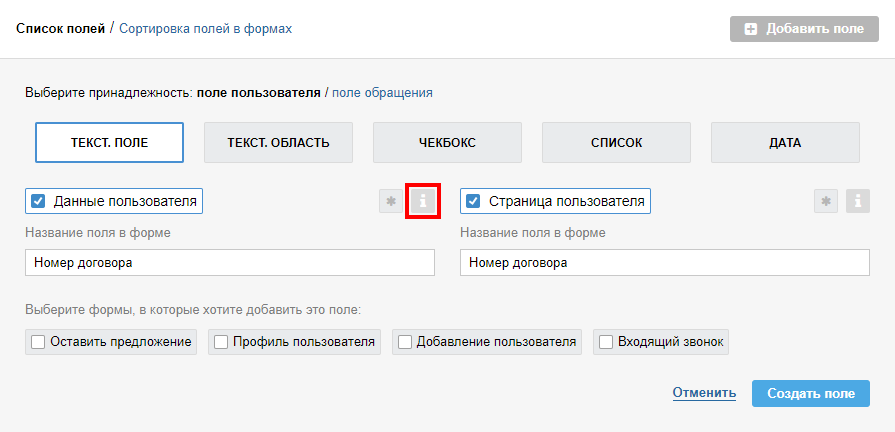This screenshot has height=432, width=895.
Task: Select the ДАТА field type
Action: point(785,143)
